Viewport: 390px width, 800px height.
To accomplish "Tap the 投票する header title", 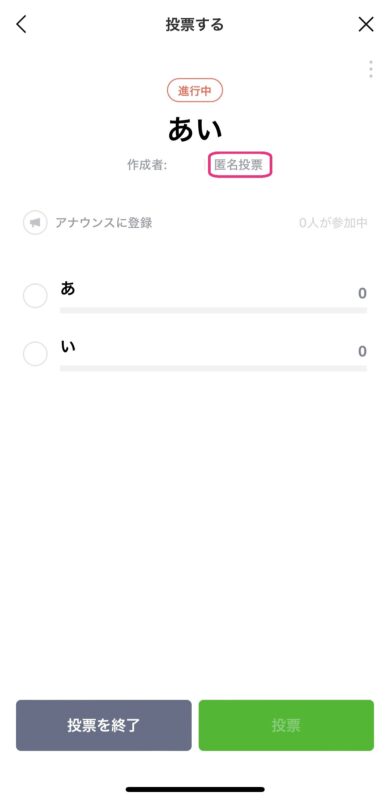I will [x=194, y=24].
